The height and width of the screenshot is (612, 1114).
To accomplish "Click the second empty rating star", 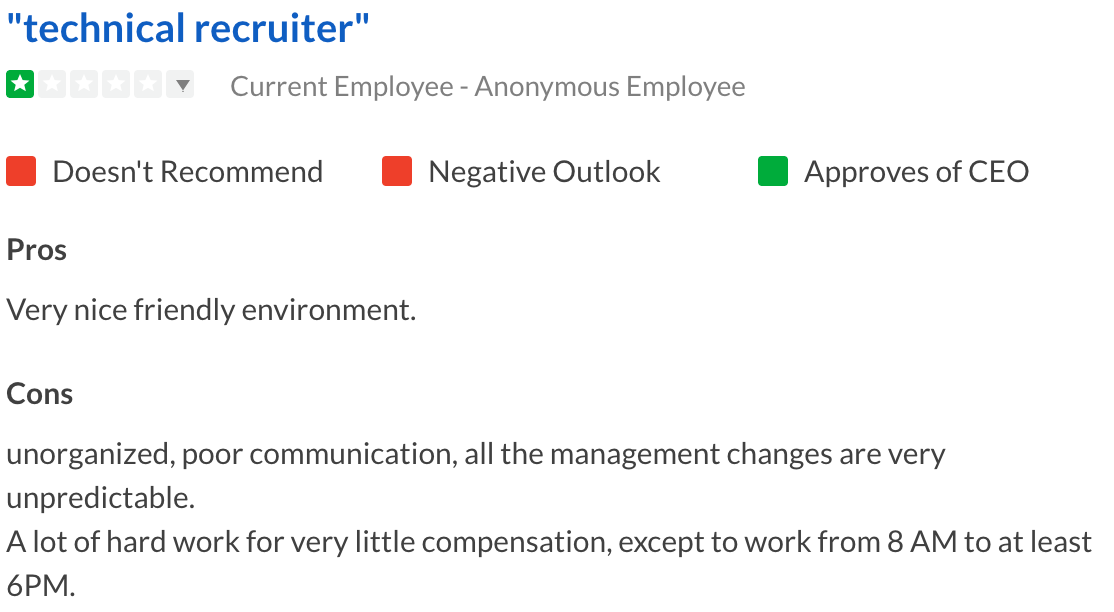I will (52, 85).
